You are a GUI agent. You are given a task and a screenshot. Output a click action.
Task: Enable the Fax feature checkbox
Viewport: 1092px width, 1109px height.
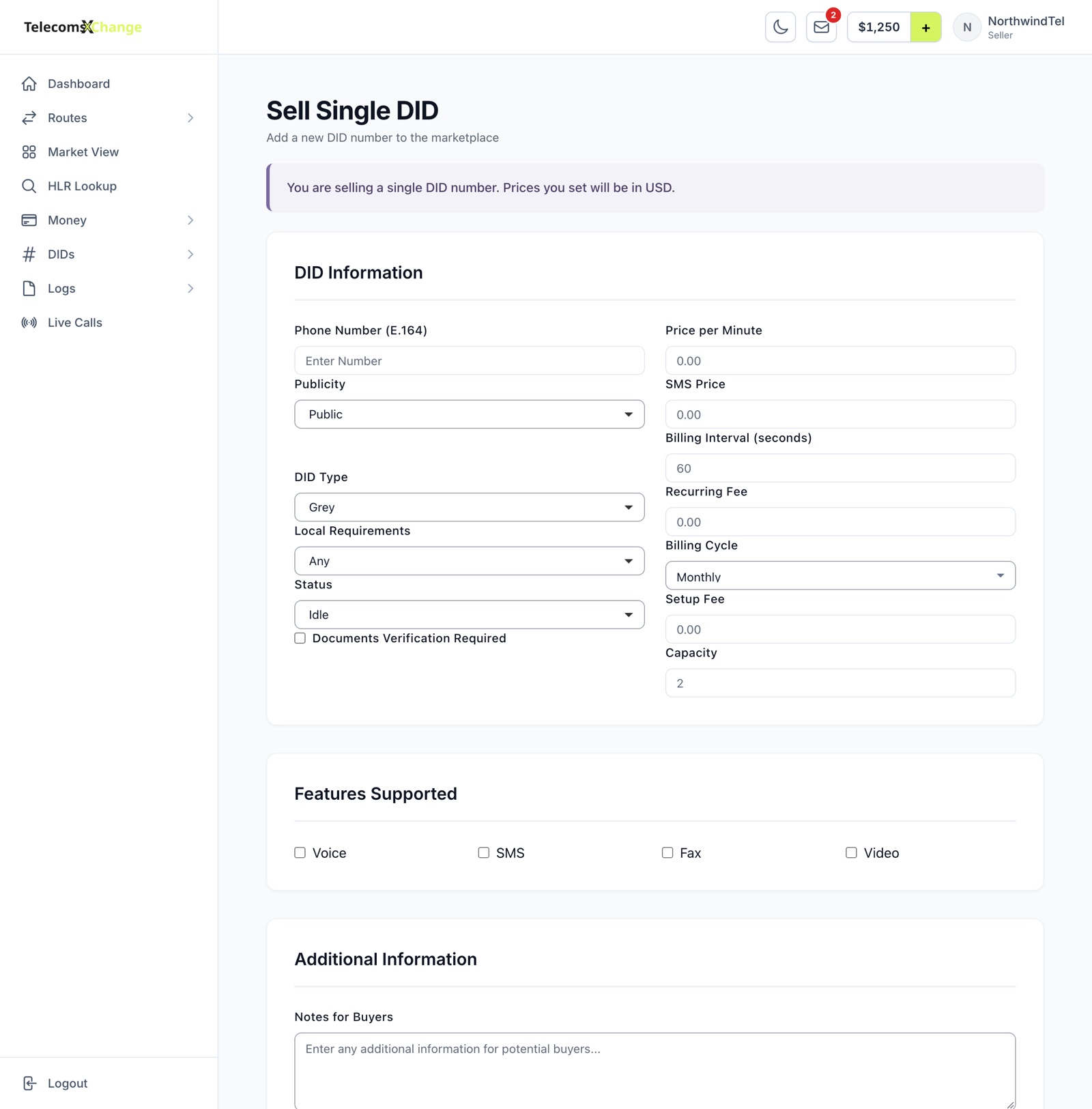click(667, 852)
